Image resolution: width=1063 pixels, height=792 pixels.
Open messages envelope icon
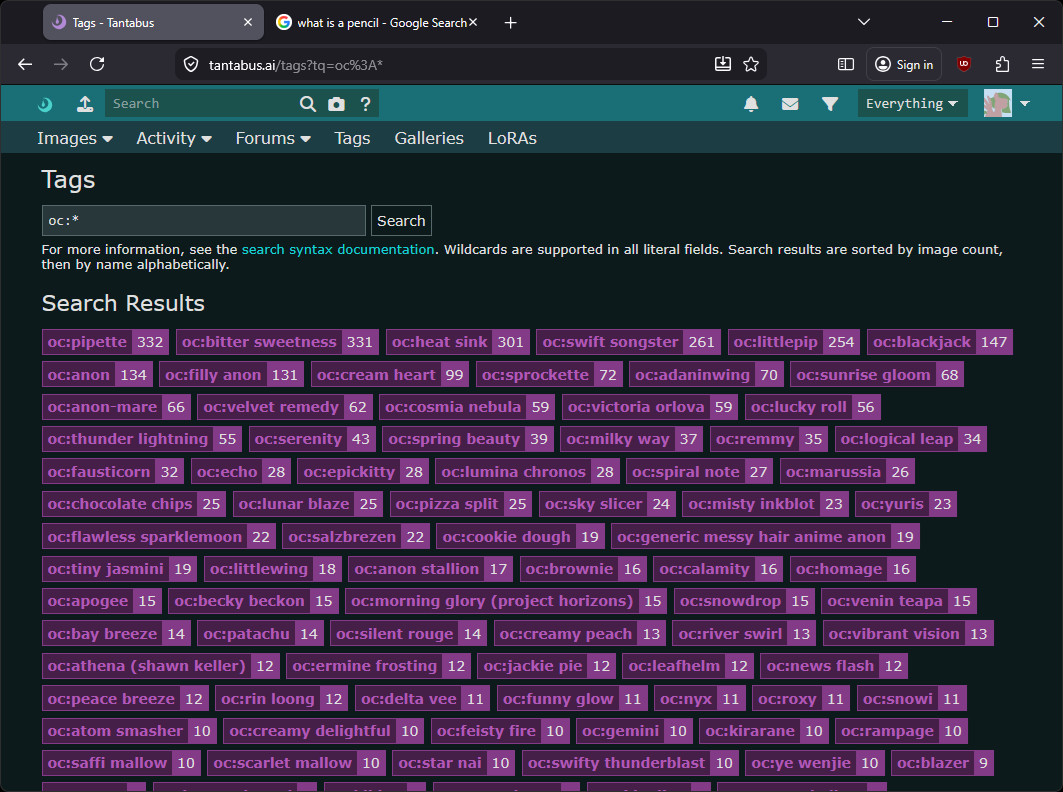[790, 104]
